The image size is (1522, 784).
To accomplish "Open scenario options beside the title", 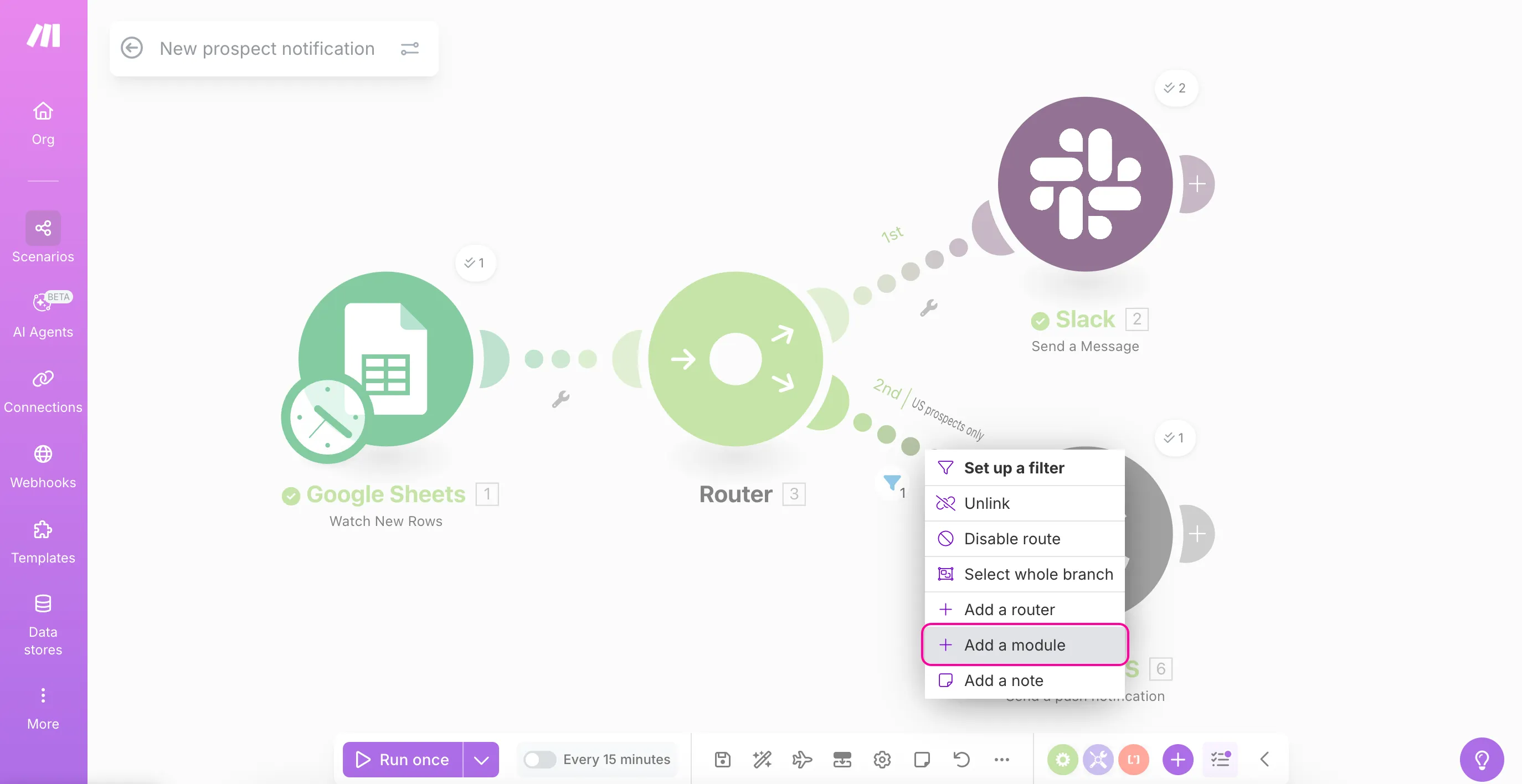I will click(409, 48).
